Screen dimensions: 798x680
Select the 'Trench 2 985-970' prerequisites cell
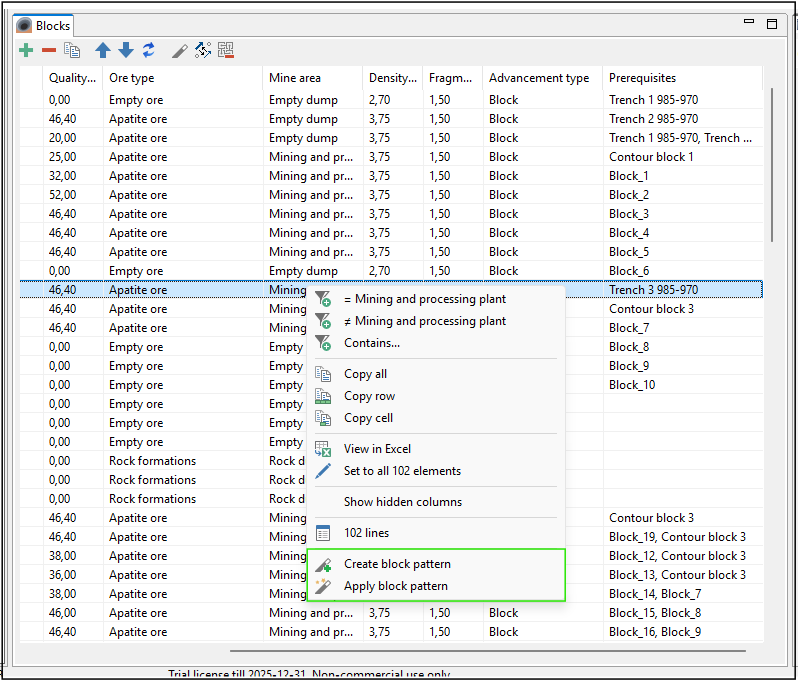(x=683, y=119)
